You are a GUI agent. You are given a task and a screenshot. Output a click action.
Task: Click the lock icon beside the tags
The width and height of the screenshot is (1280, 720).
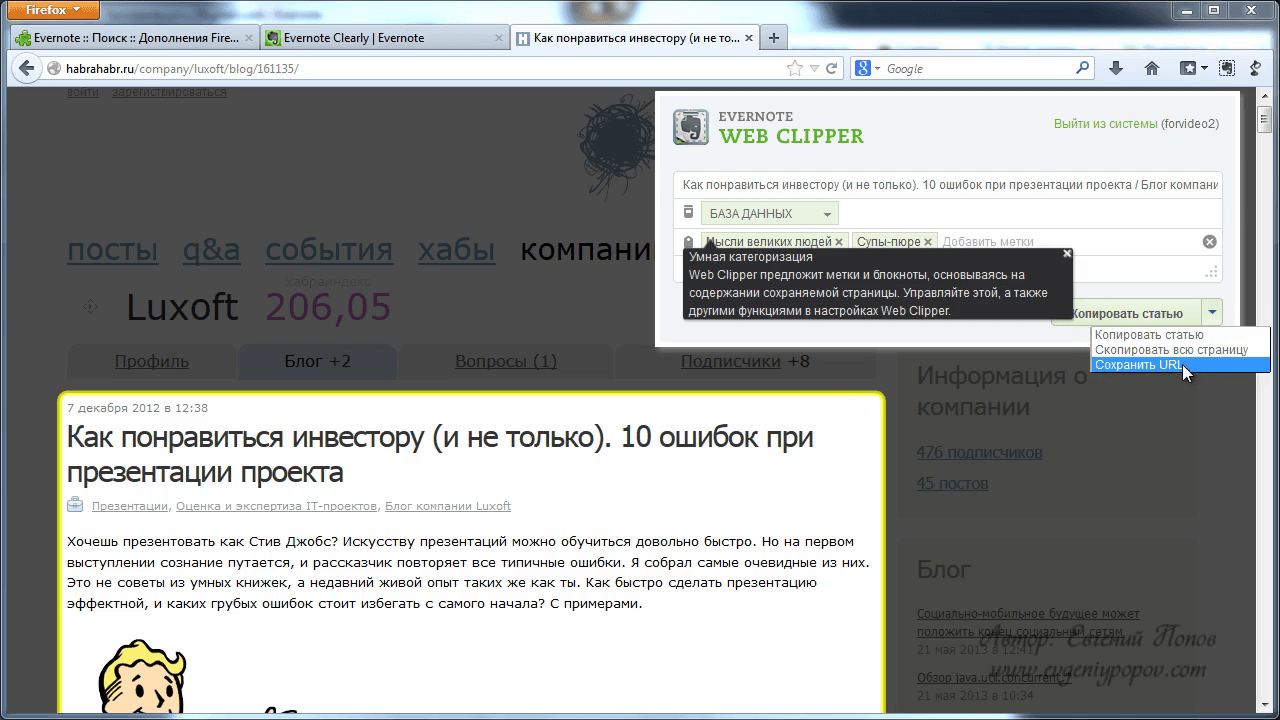tap(688, 242)
